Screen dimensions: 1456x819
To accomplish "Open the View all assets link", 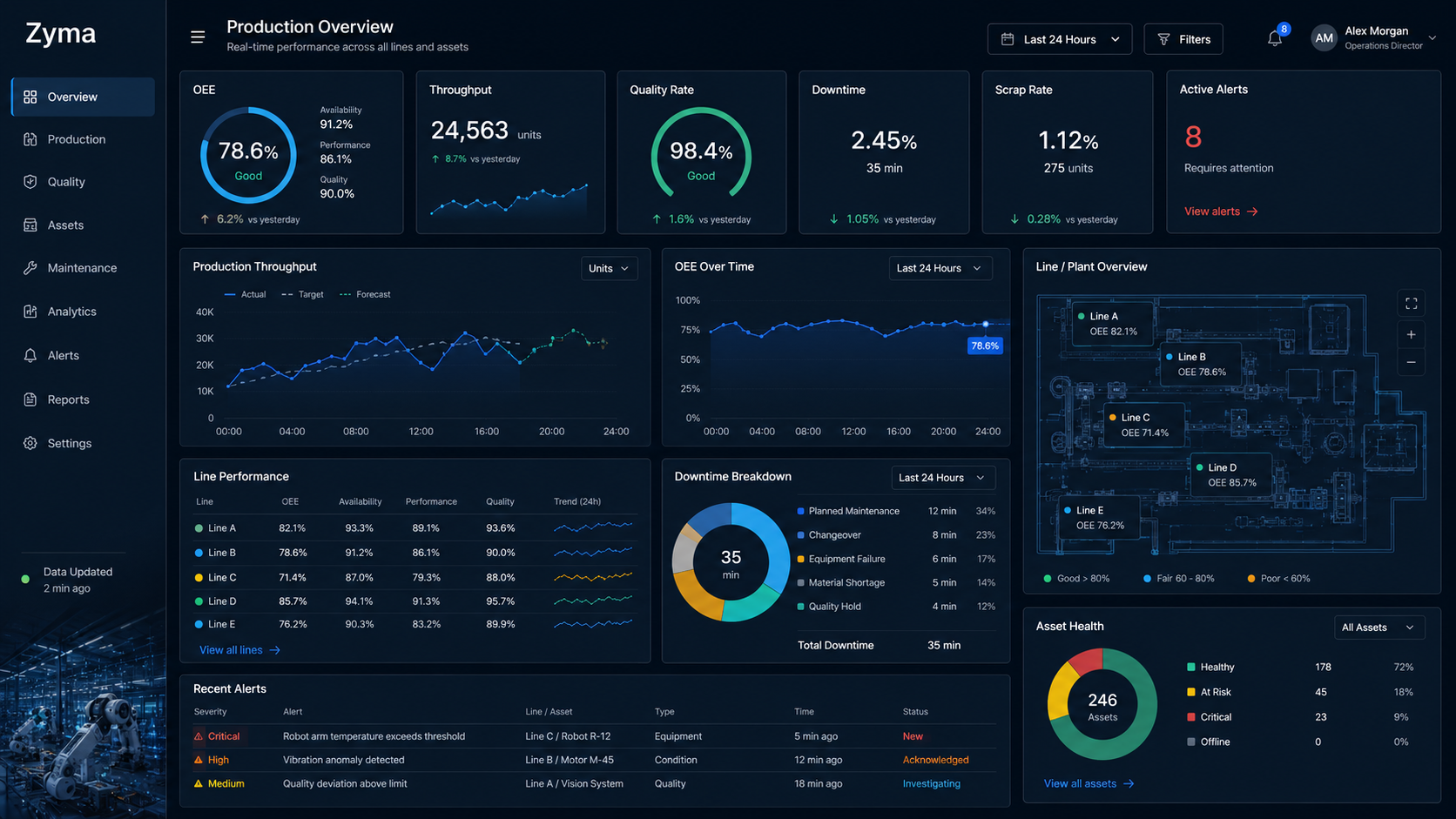I will click(1089, 783).
